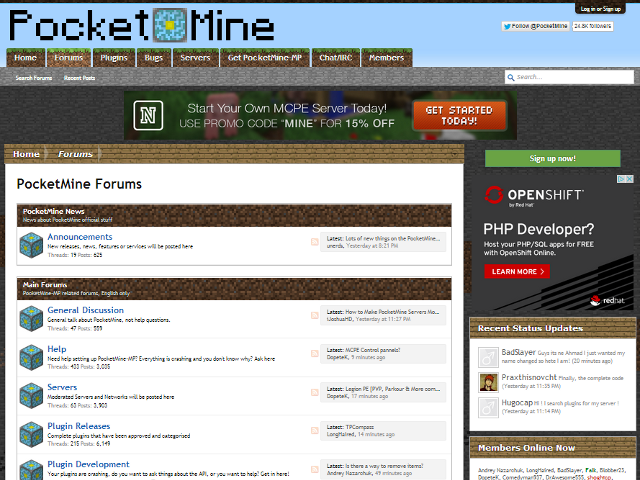Open the Announcements forum block icon
The height and width of the screenshot is (480, 640).
click(x=31, y=244)
